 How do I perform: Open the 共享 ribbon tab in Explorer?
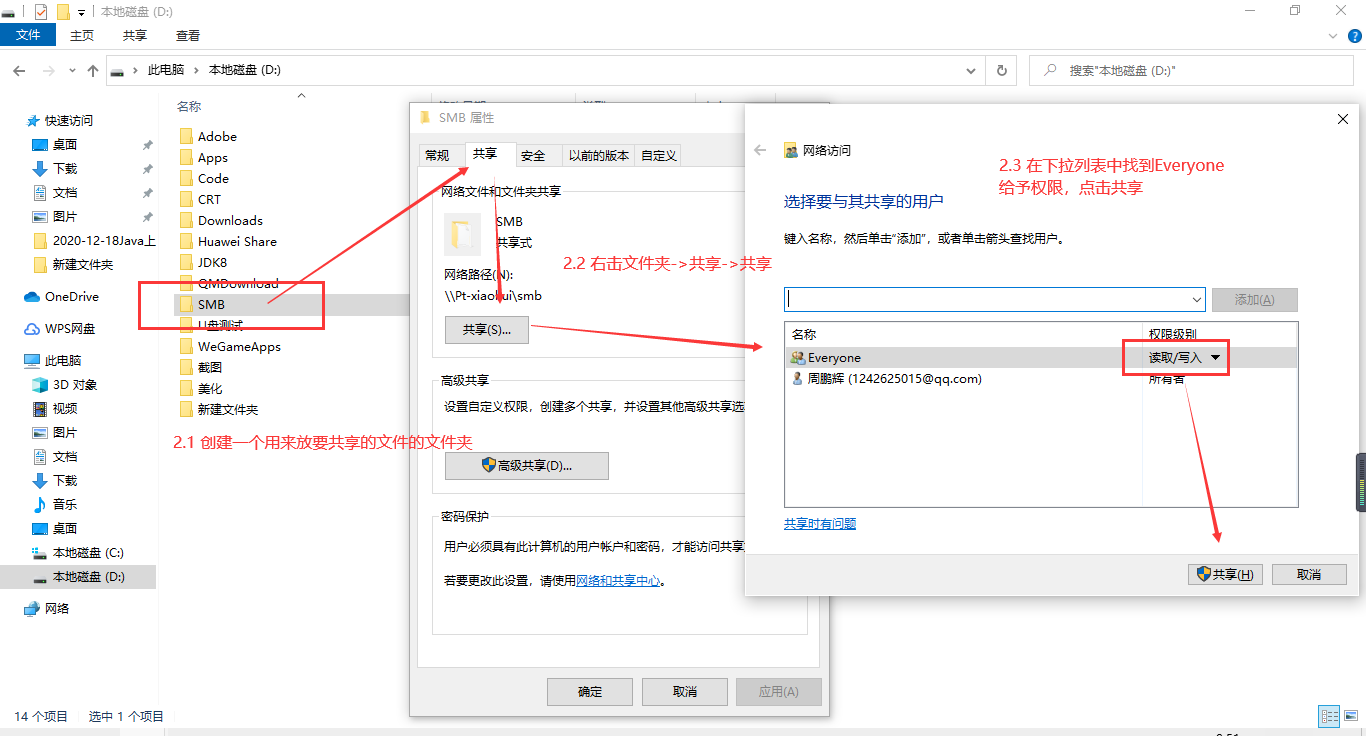[x=135, y=35]
